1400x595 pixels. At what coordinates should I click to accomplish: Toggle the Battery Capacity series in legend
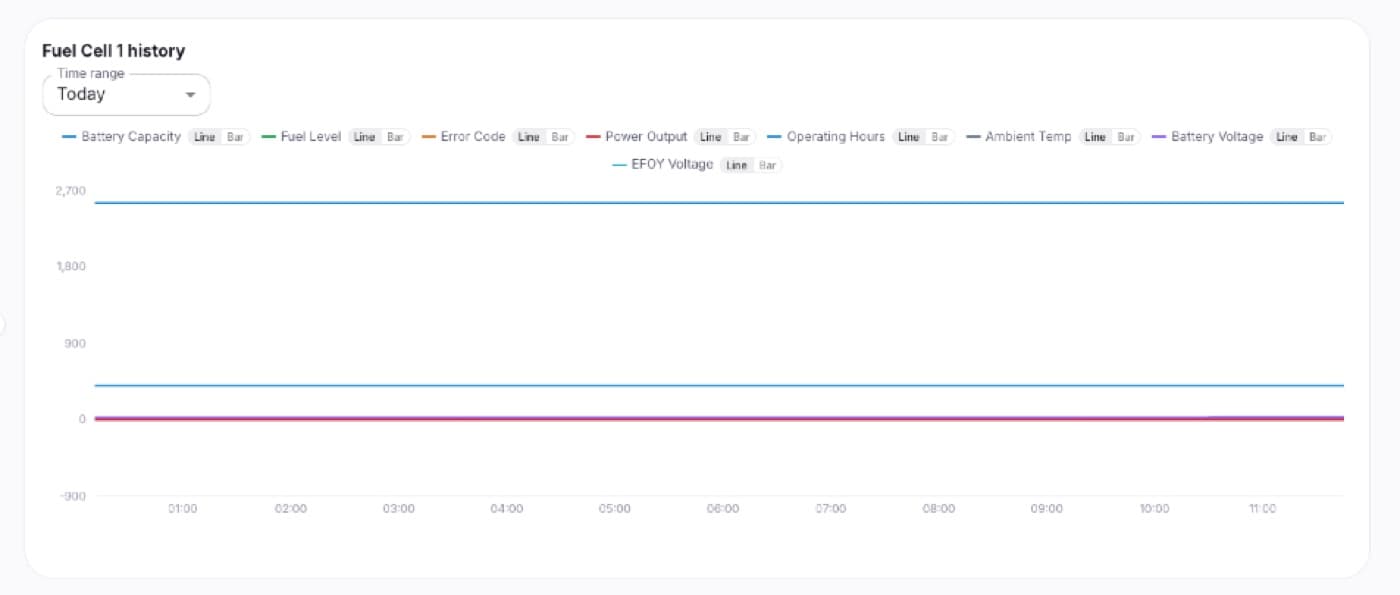122,137
